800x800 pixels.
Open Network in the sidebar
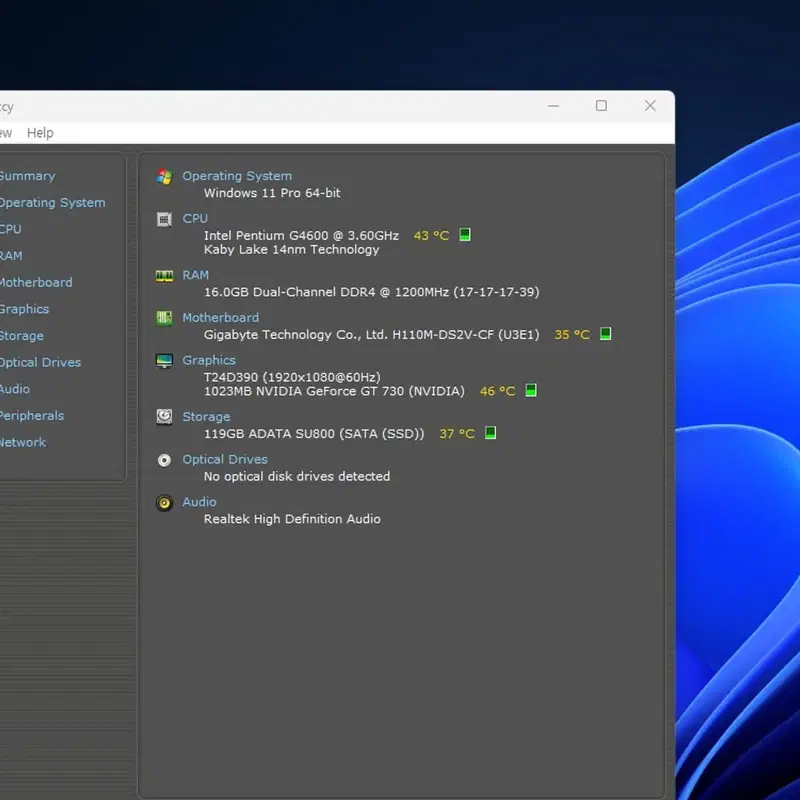[x=22, y=442]
